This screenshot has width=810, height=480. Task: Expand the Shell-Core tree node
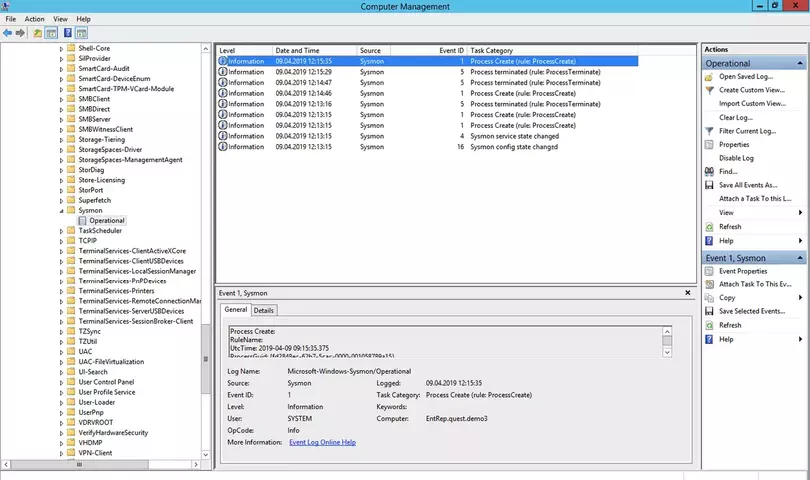[61, 49]
